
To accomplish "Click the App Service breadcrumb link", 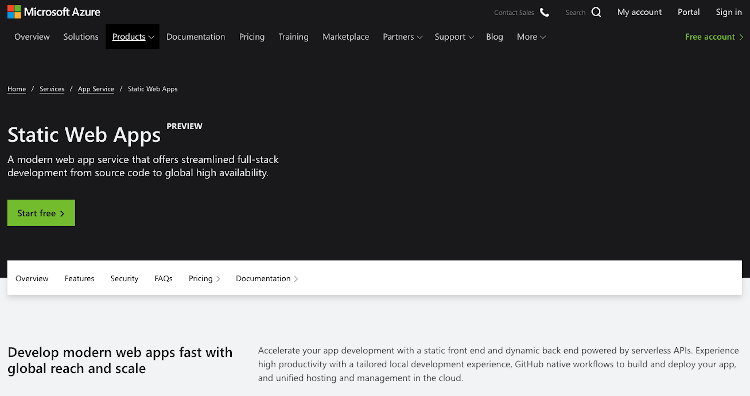I will [96, 89].
